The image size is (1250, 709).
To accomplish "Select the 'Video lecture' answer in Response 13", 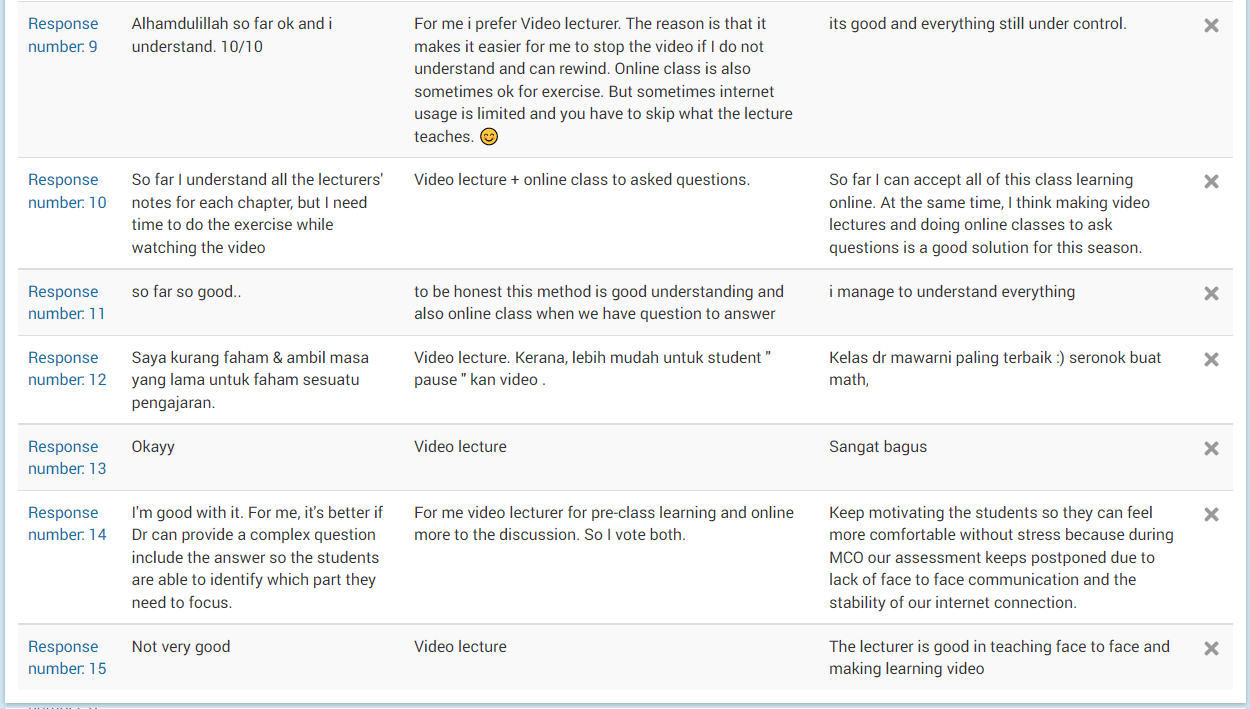I will [460, 446].
